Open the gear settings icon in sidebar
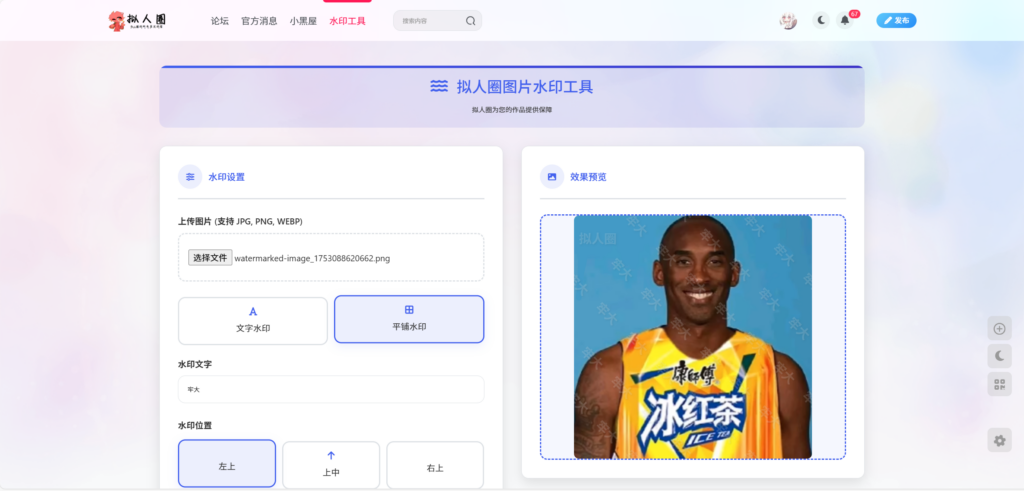Image resolution: width=1024 pixels, height=491 pixels. [999, 440]
